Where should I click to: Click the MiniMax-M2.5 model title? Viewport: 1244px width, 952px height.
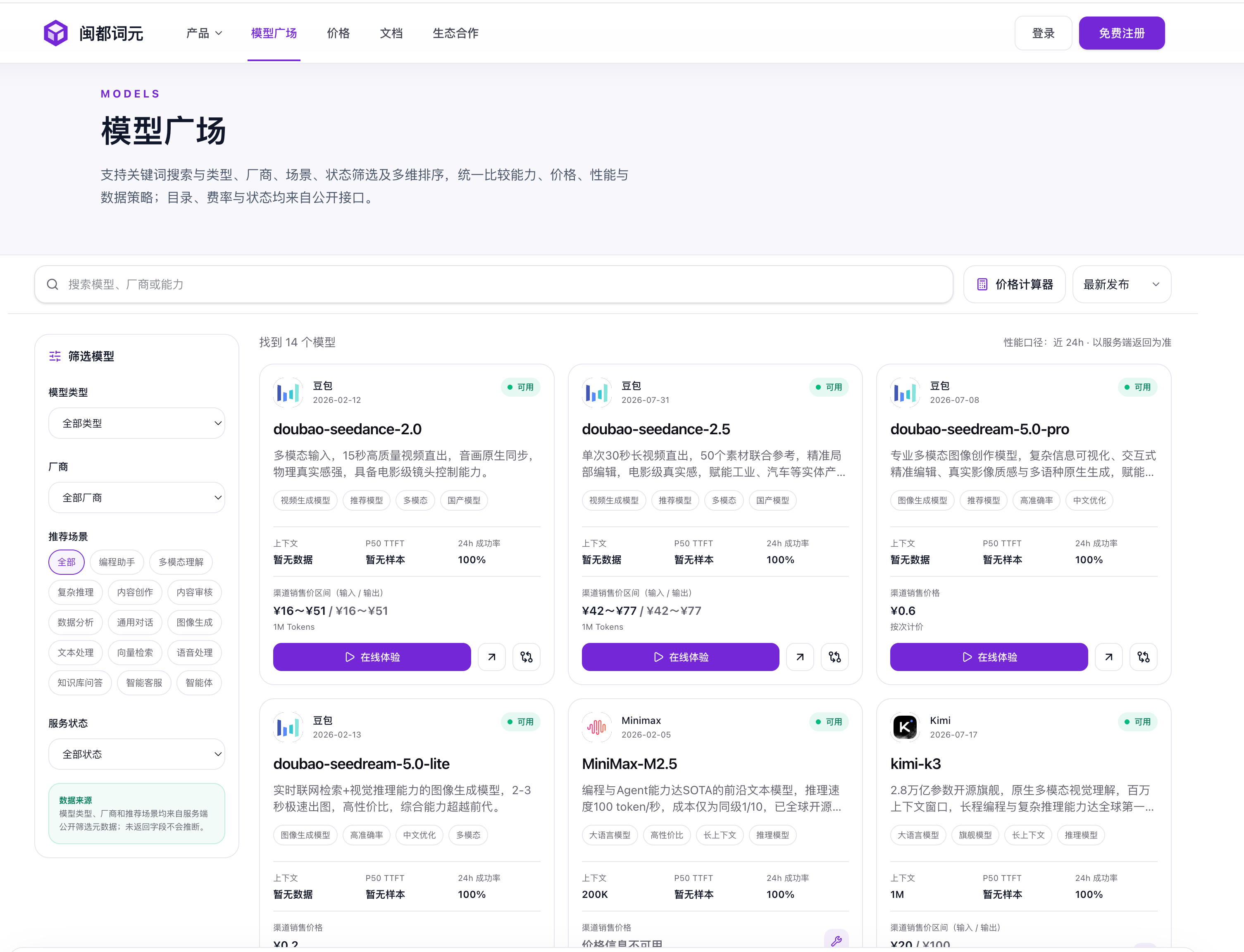[x=629, y=764]
